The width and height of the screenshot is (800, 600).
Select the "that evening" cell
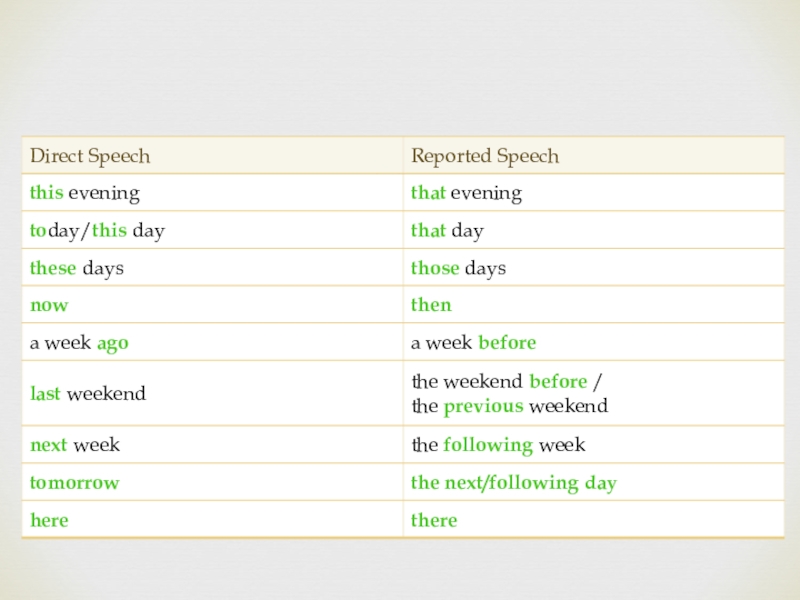pos(467,193)
